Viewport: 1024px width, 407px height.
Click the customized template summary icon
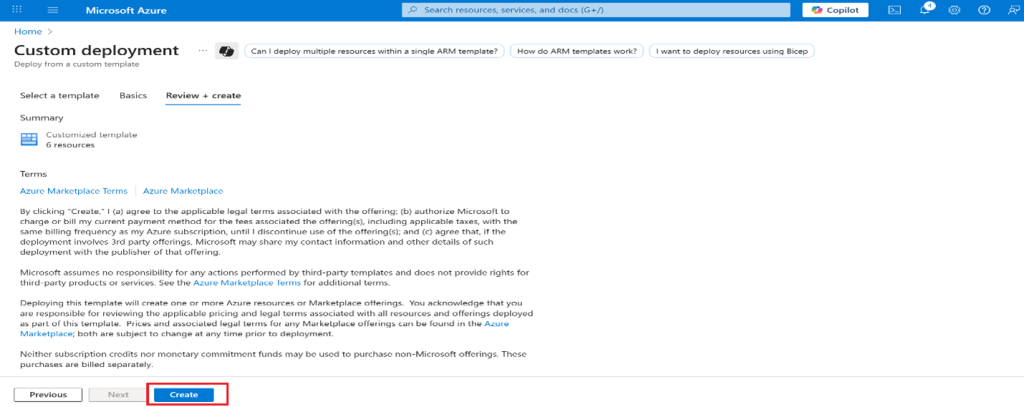29,139
